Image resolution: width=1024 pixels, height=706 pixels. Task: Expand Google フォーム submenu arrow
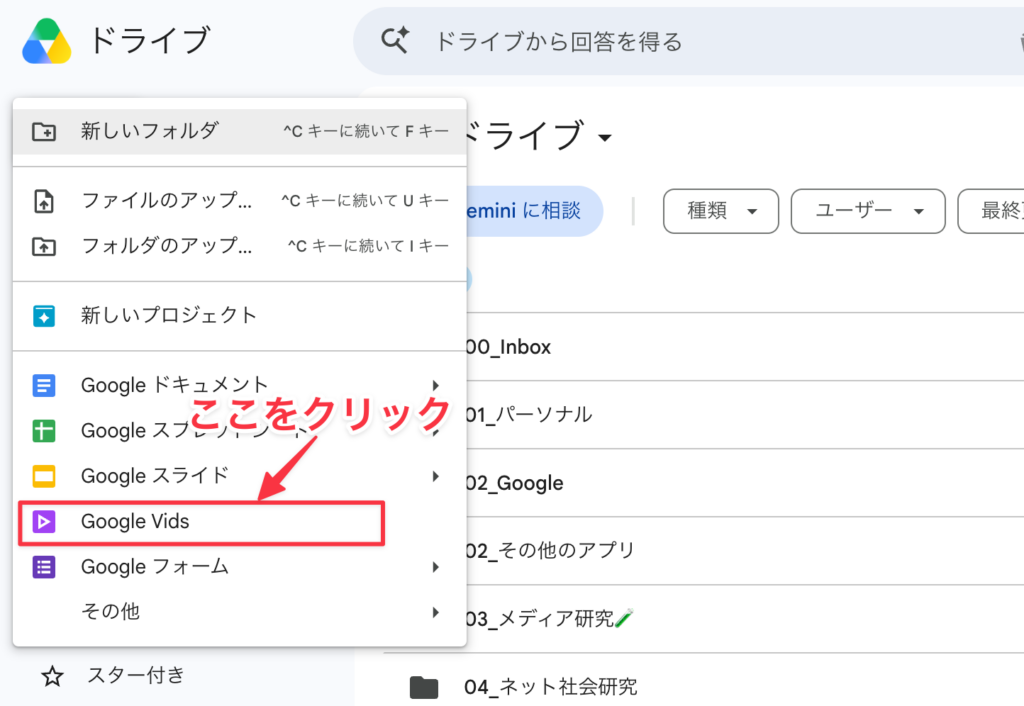pyautogui.click(x=436, y=567)
